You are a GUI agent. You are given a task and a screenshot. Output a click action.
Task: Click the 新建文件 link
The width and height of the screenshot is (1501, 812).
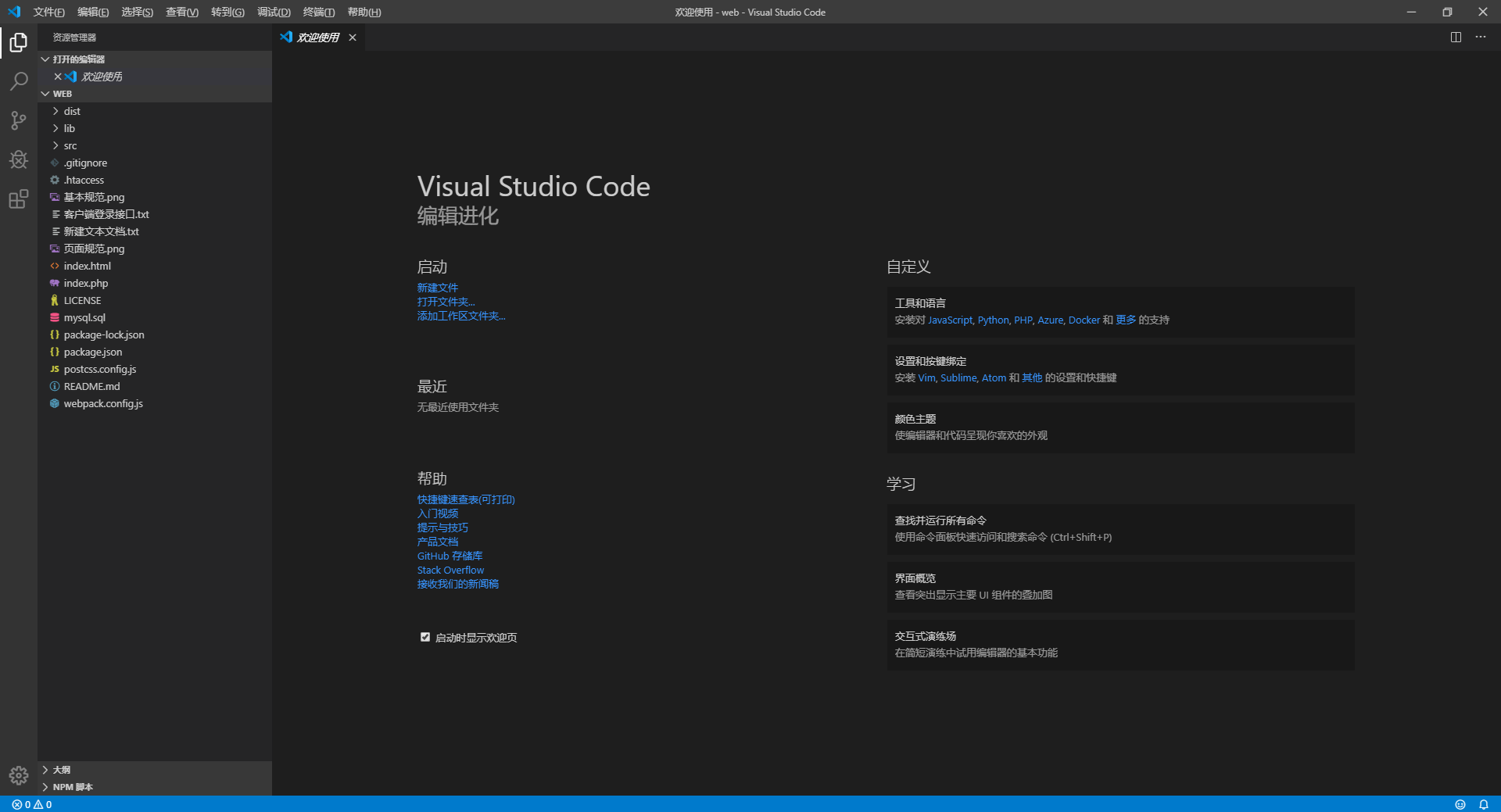point(437,287)
